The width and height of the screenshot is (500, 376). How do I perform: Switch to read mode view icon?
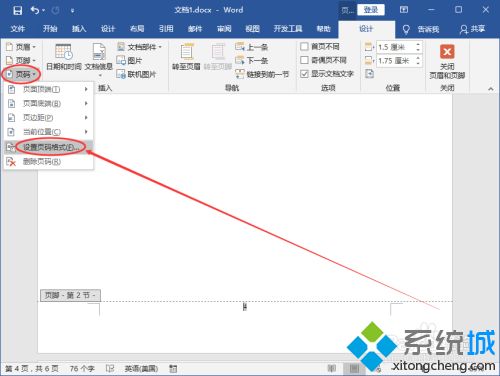pos(332,368)
